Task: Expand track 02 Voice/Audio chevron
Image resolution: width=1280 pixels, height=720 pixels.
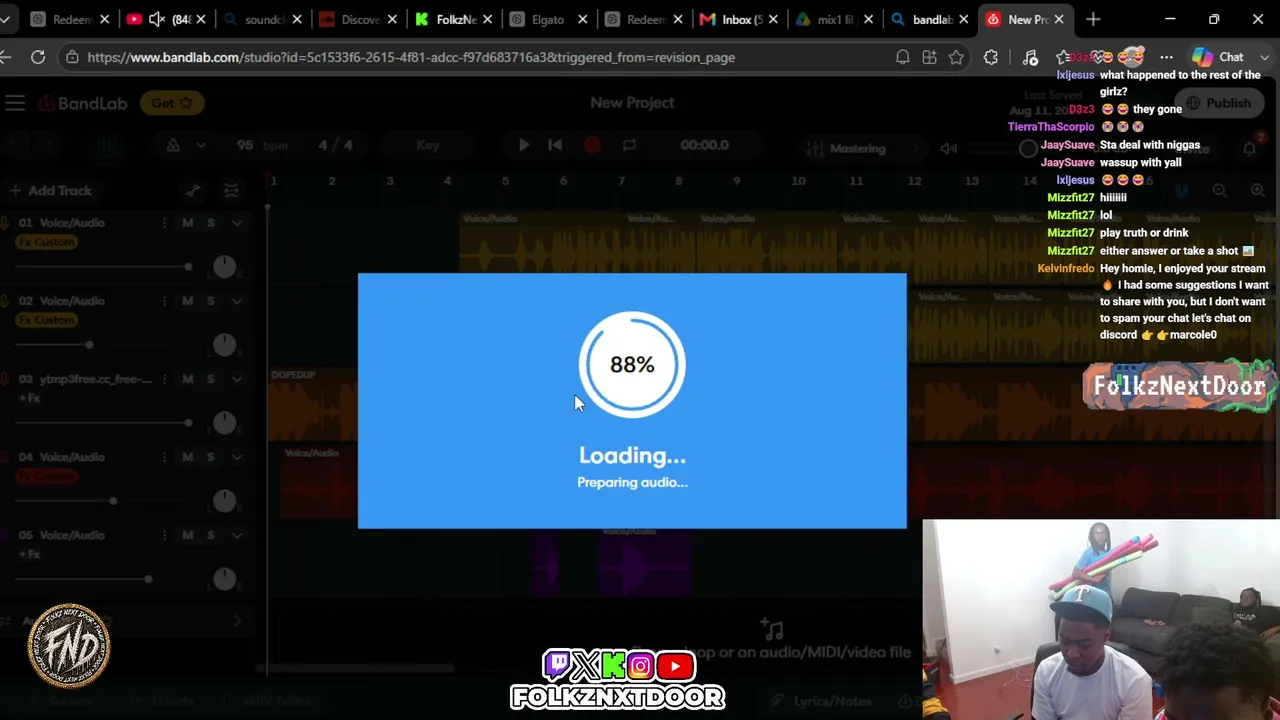Action: point(237,301)
